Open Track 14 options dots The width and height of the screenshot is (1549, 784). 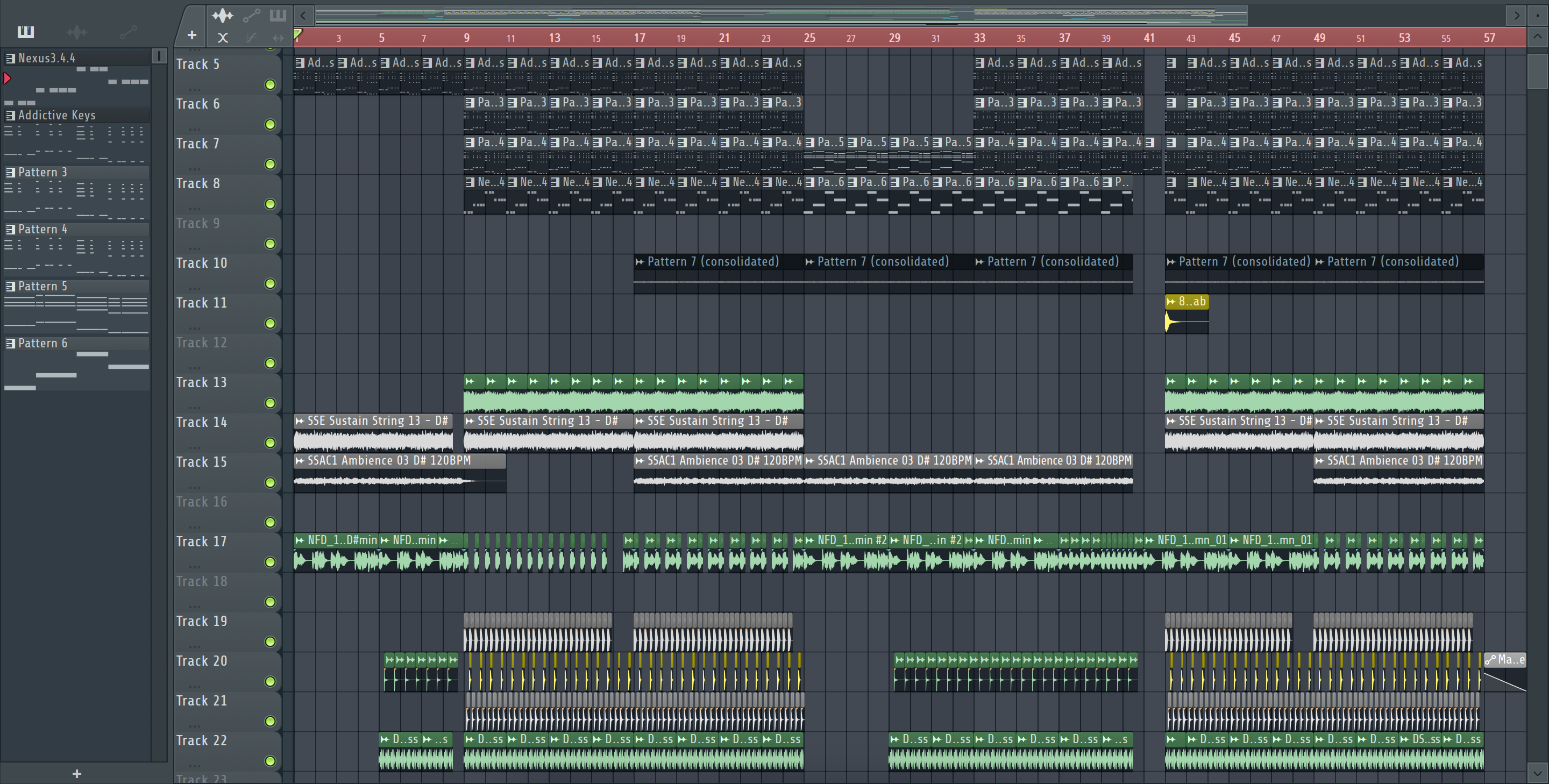194,447
